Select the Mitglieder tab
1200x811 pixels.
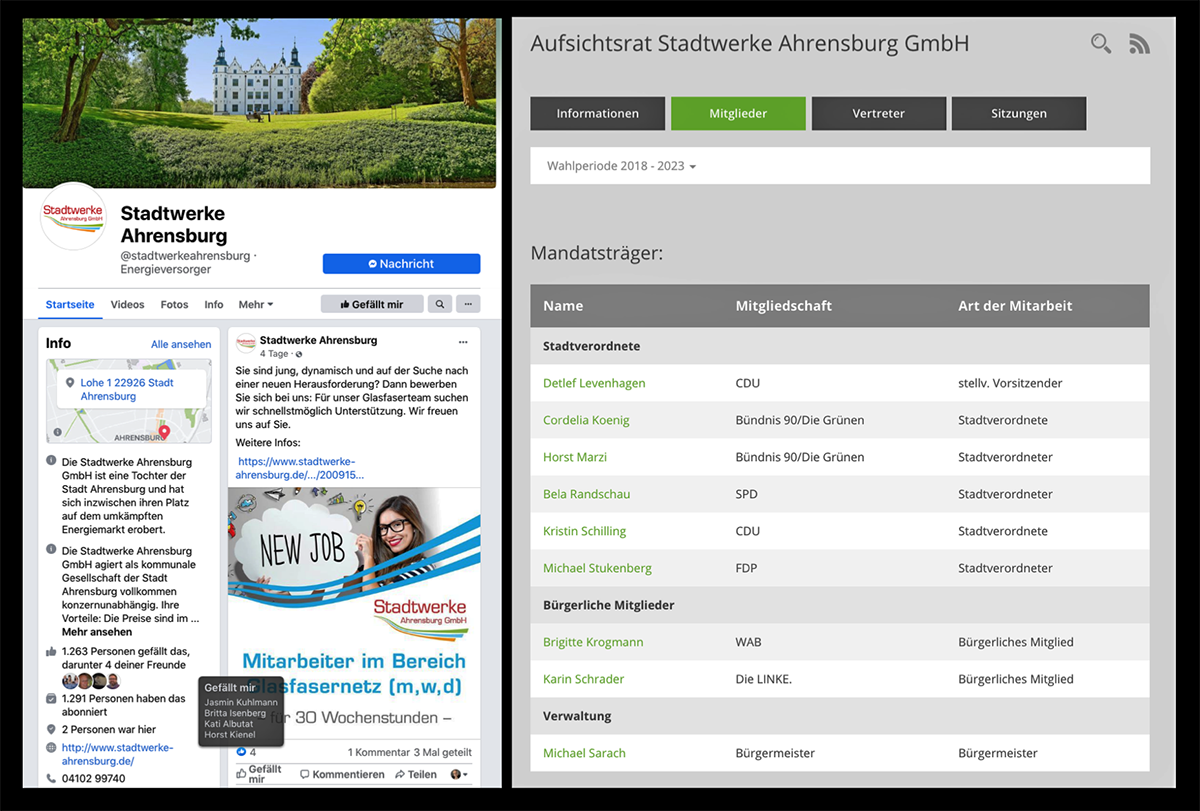tap(738, 113)
